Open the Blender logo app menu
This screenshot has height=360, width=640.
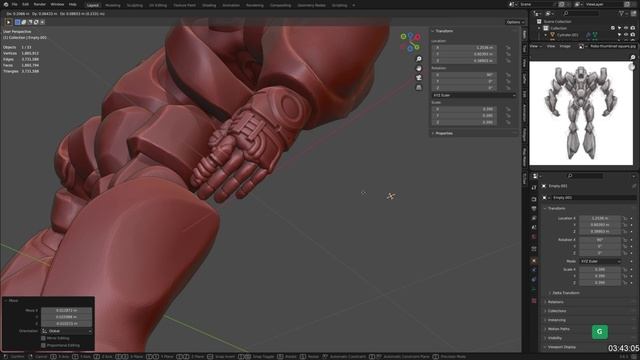(6, 4)
